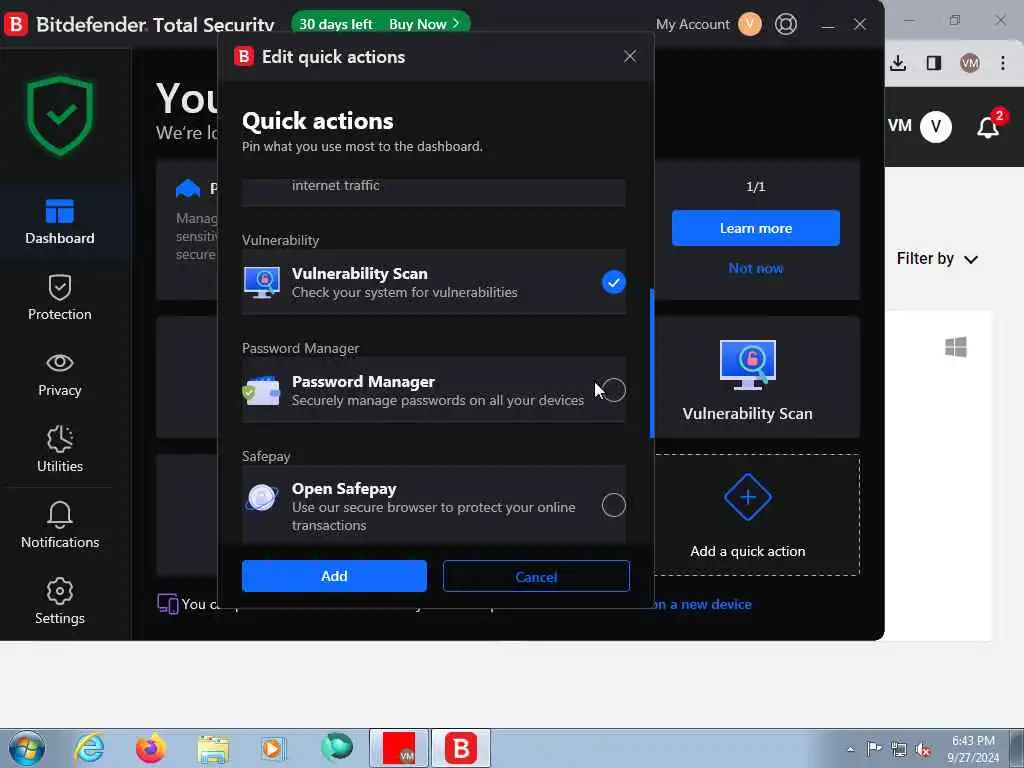Close the Edit quick actions dialog
This screenshot has width=1024, height=768.
pyautogui.click(x=630, y=56)
